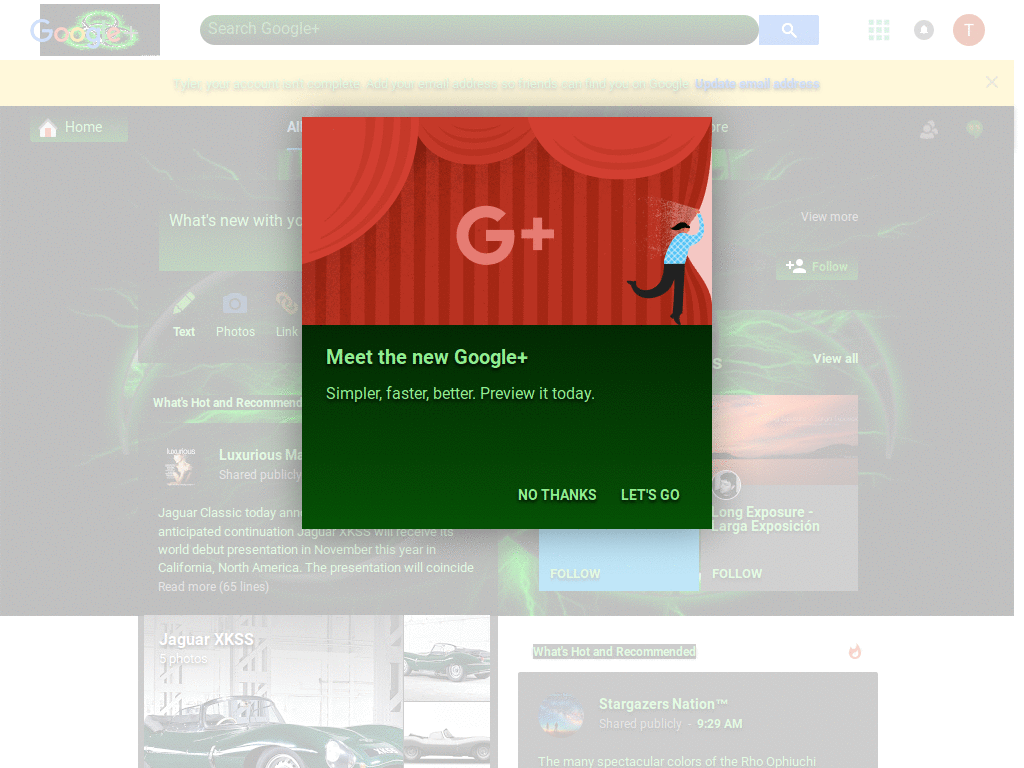Click Read more (65 lines)
The image size is (1024, 768).
(213, 586)
